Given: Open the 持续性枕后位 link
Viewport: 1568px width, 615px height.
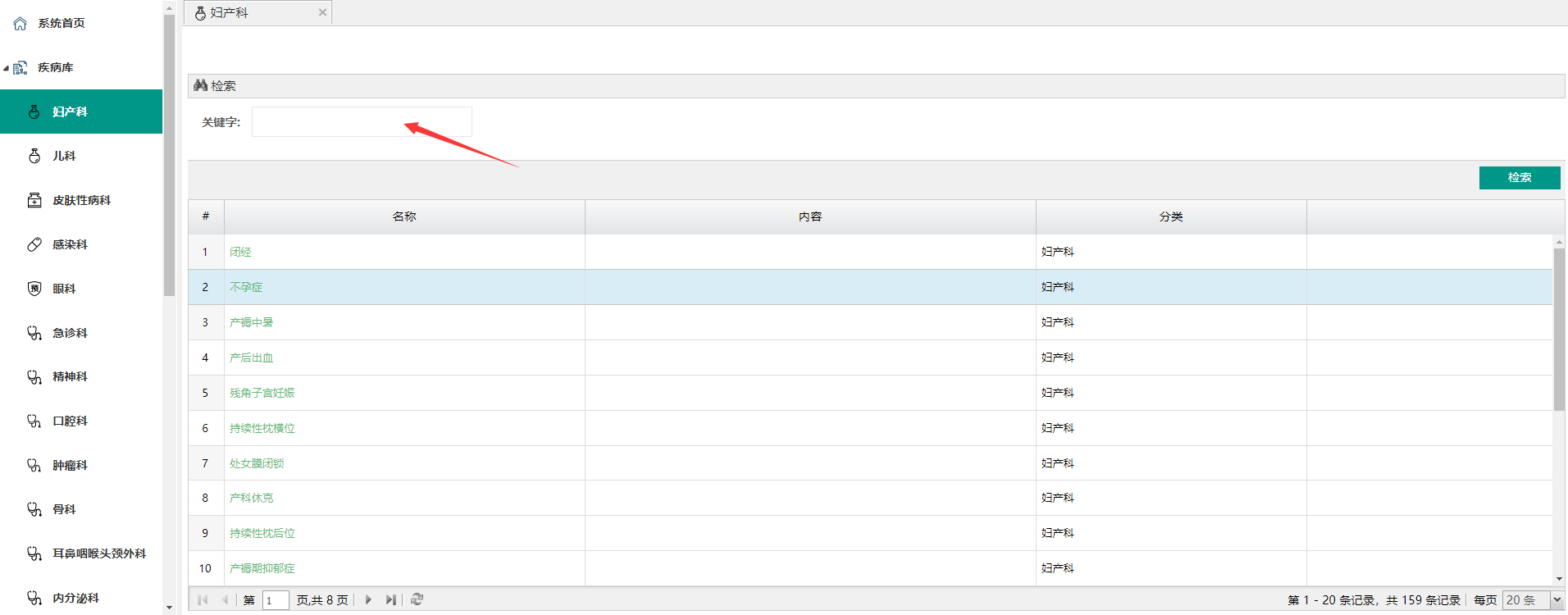Looking at the screenshot, I should coord(262,533).
